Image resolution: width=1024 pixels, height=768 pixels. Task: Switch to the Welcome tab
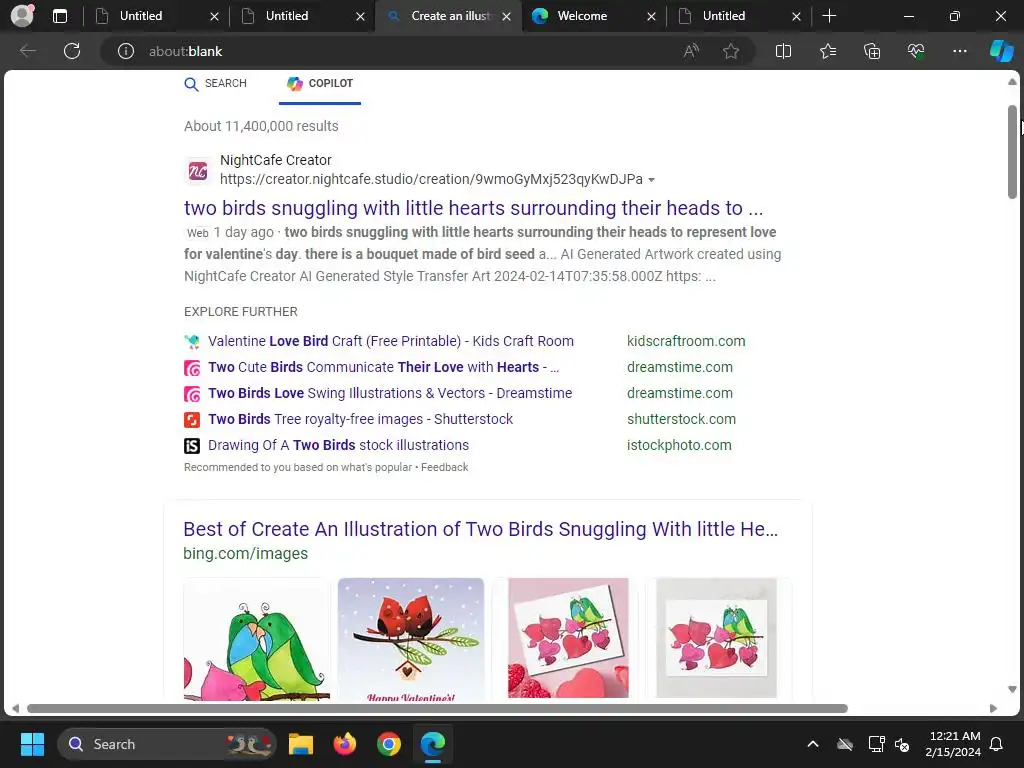tap(581, 16)
